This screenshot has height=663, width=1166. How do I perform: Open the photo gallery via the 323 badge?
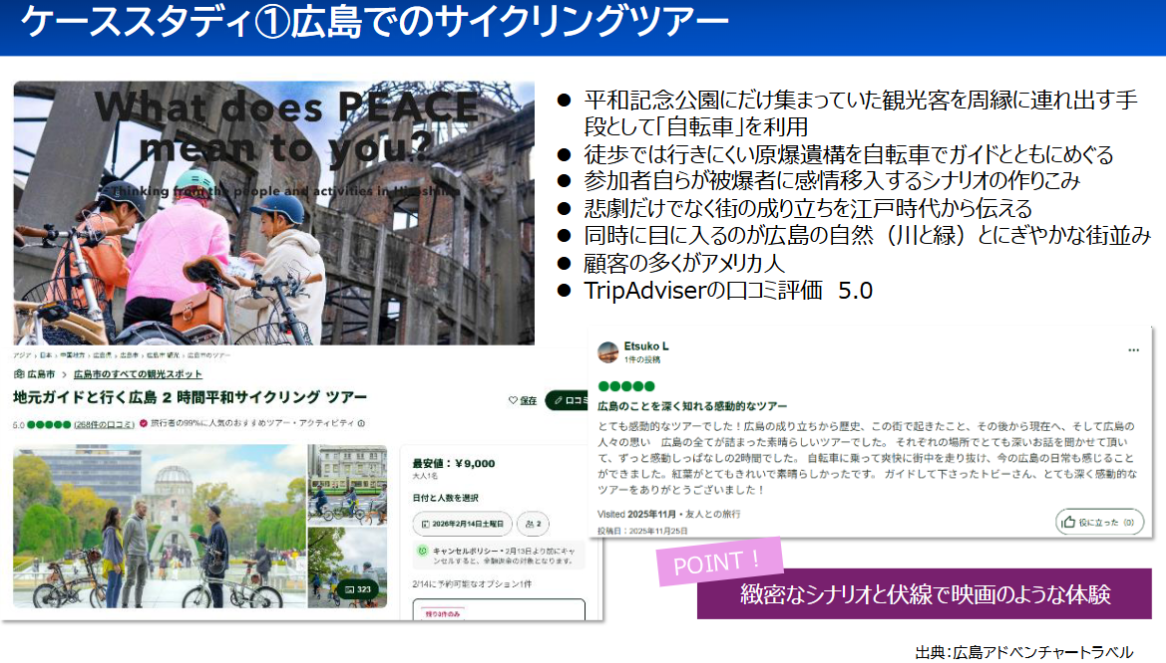356,589
